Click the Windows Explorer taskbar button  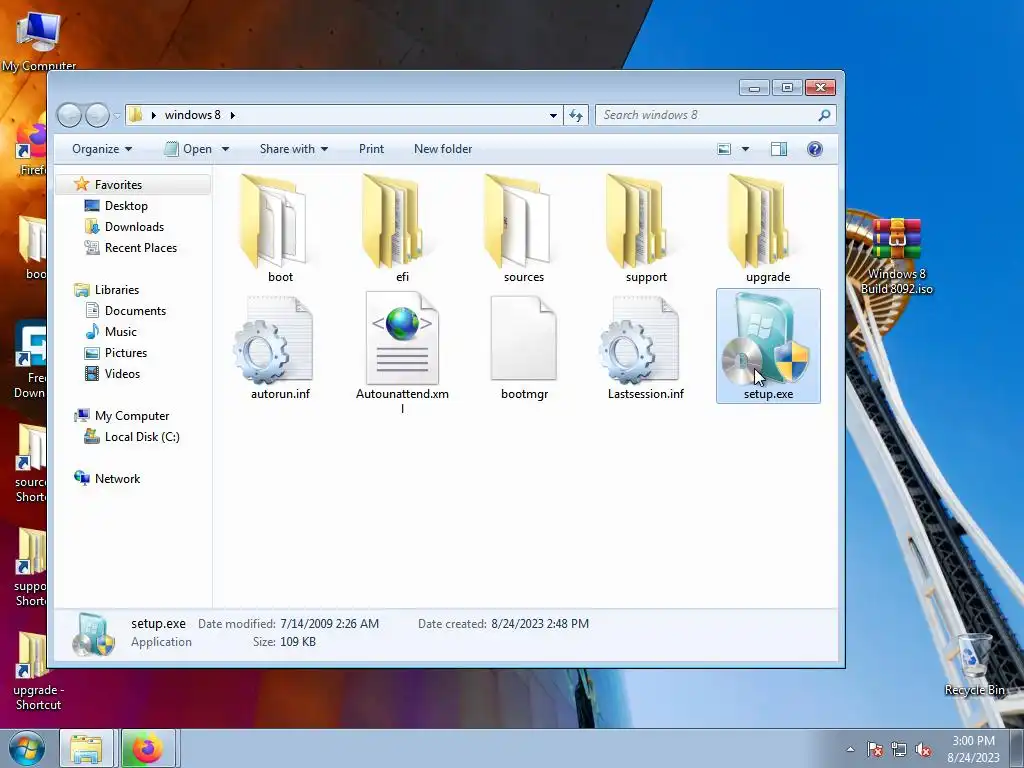(86, 748)
